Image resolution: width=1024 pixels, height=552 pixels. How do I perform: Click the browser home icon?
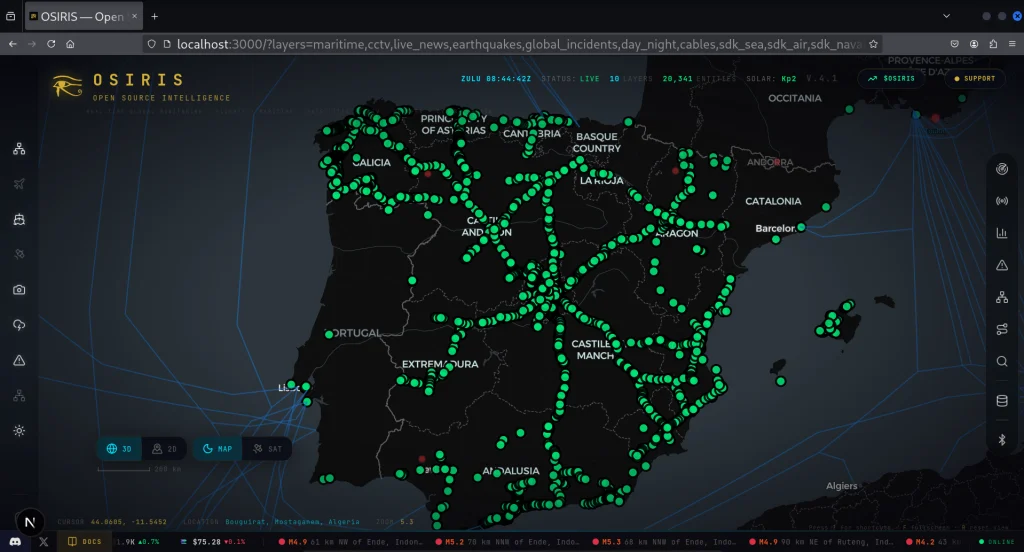[70, 44]
